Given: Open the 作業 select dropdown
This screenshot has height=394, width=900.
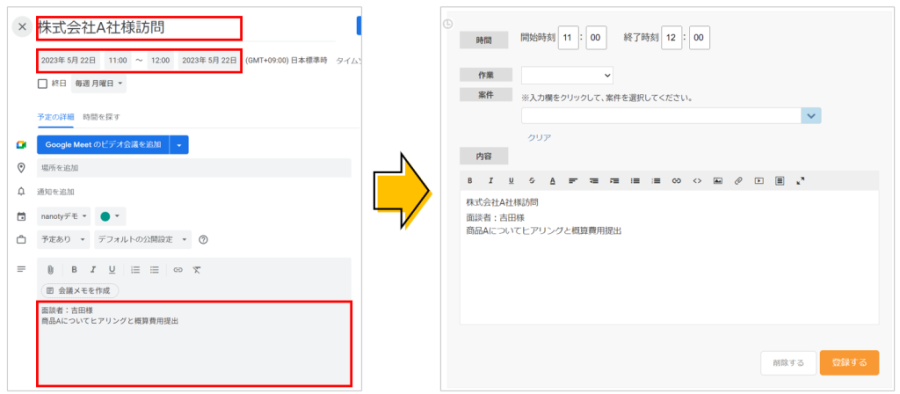Looking at the screenshot, I should 567,75.
